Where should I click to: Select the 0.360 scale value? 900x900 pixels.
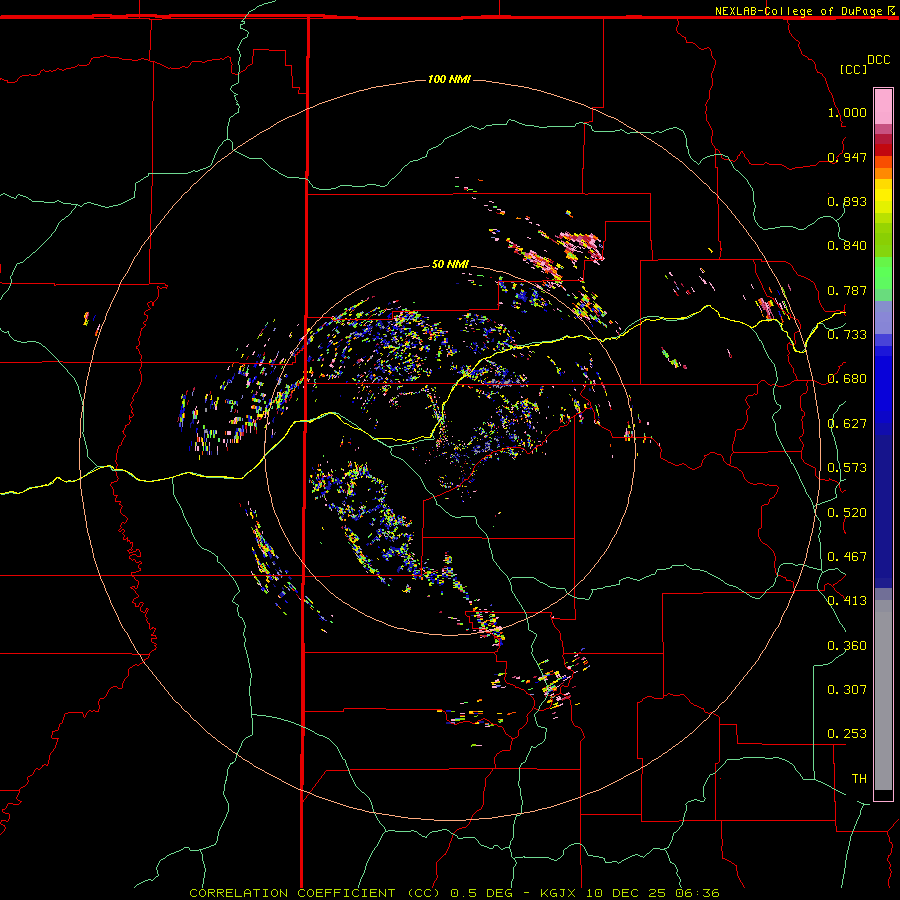847,646
